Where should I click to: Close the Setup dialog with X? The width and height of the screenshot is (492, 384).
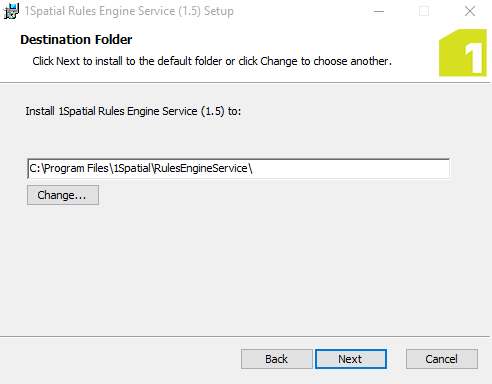coord(470,11)
